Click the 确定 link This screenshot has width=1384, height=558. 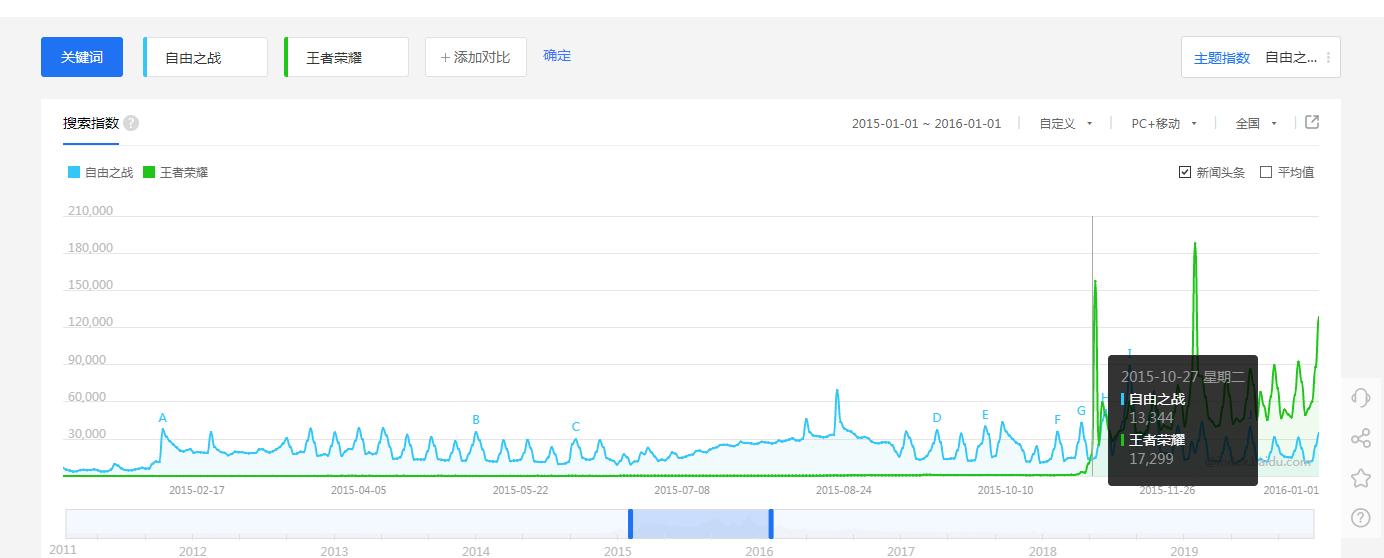(557, 56)
